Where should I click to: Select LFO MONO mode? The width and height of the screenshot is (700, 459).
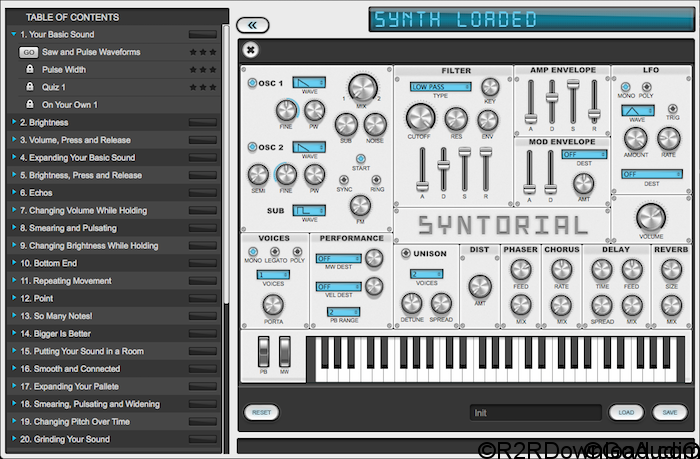tap(625, 87)
